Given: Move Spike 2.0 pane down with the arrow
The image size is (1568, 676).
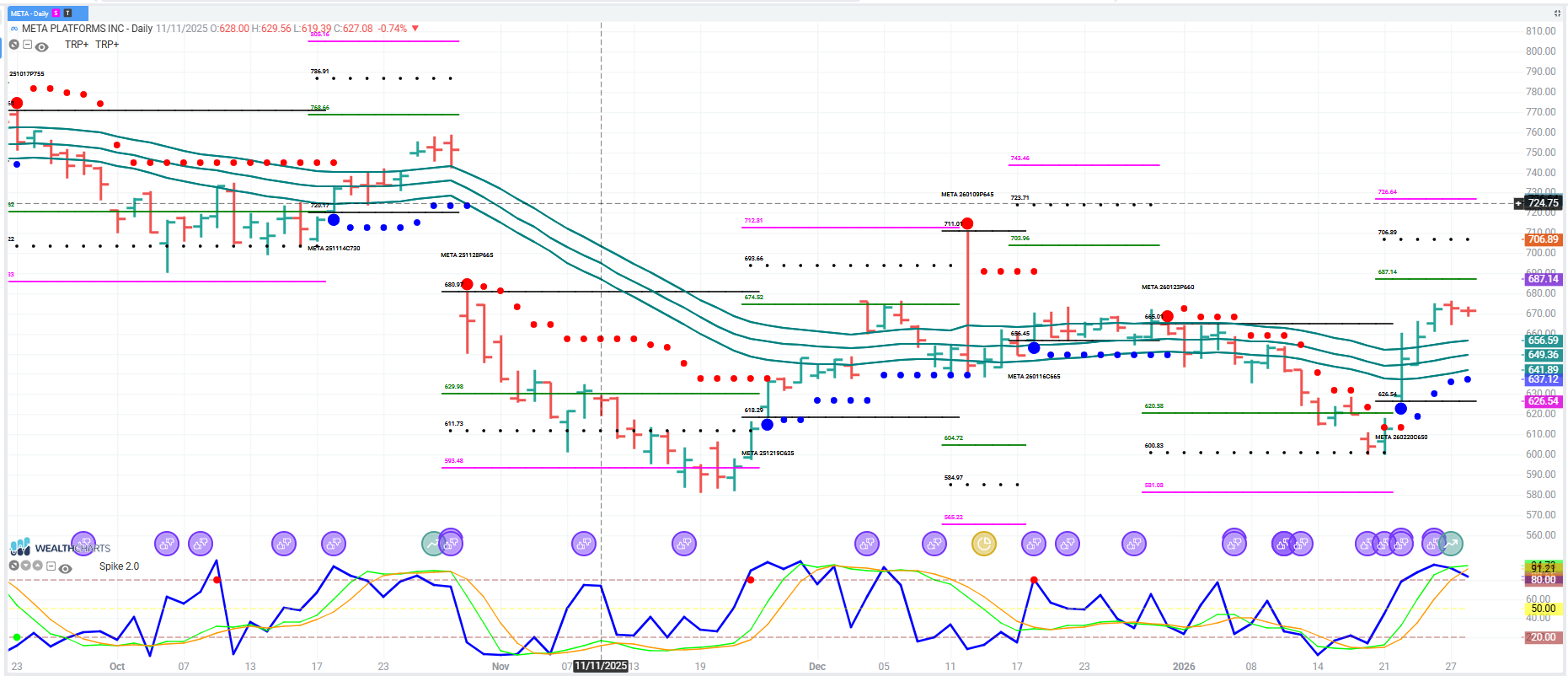Looking at the screenshot, I should click(x=26, y=566).
